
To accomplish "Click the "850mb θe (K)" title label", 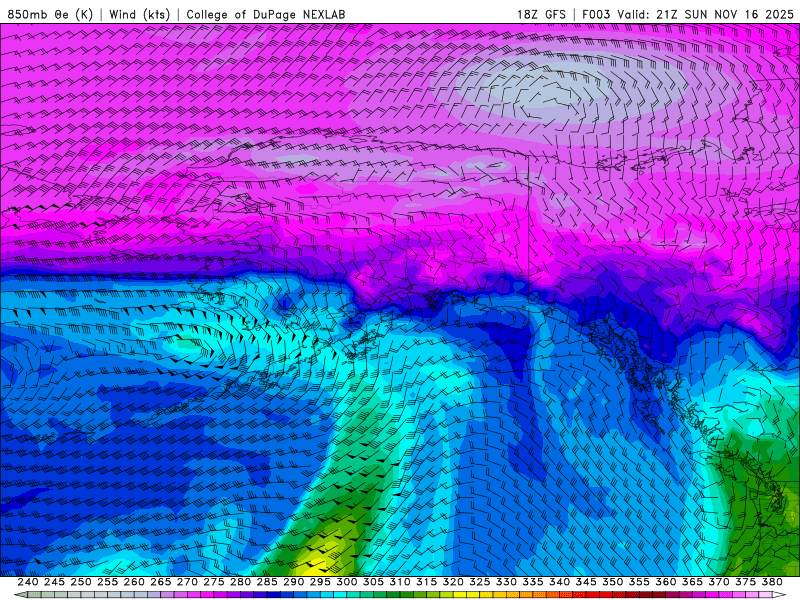I will pyautogui.click(x=50, y=14).
